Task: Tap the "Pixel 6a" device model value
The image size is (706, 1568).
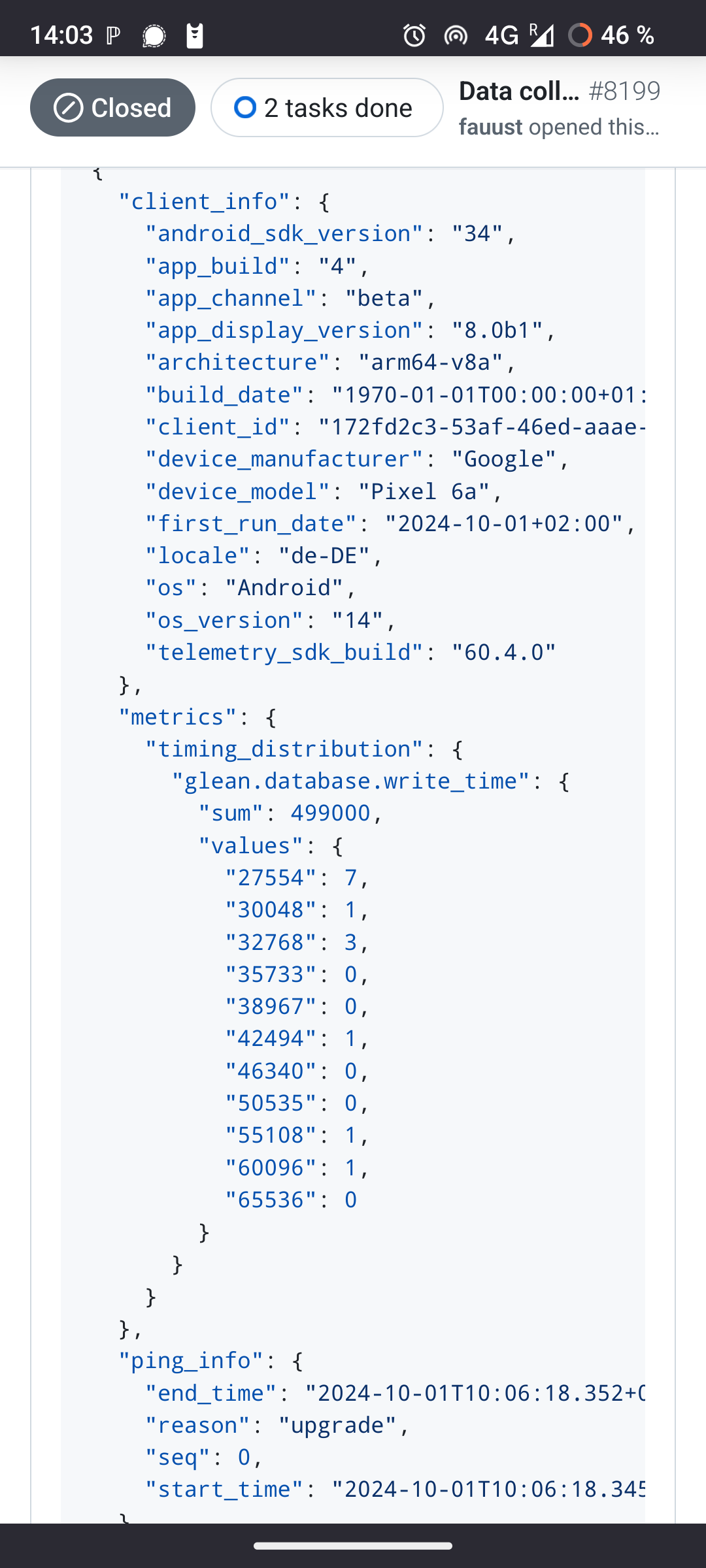Action: (x=424, y=491)
